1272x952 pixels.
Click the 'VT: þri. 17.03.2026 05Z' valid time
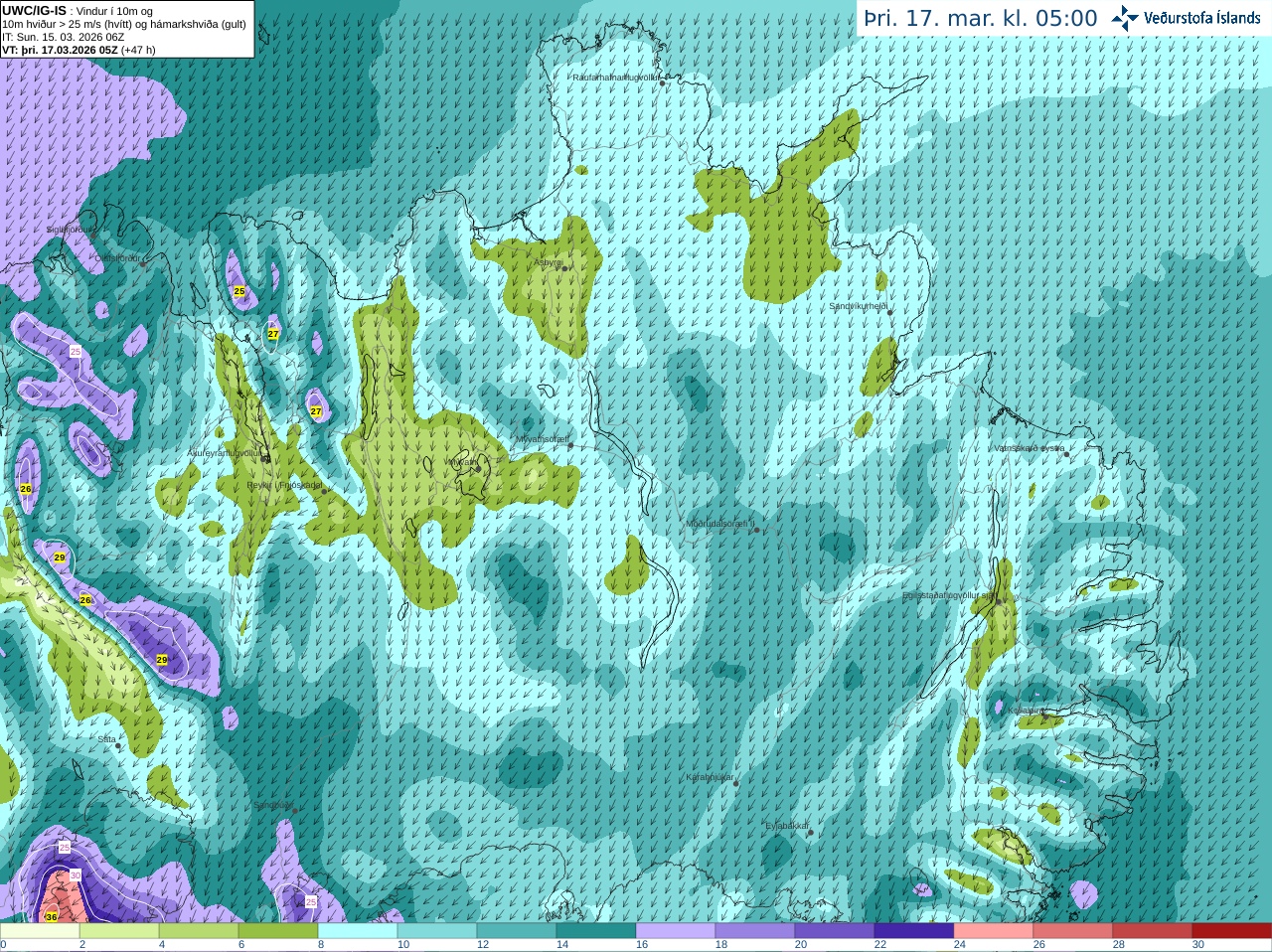pos(60,50)
